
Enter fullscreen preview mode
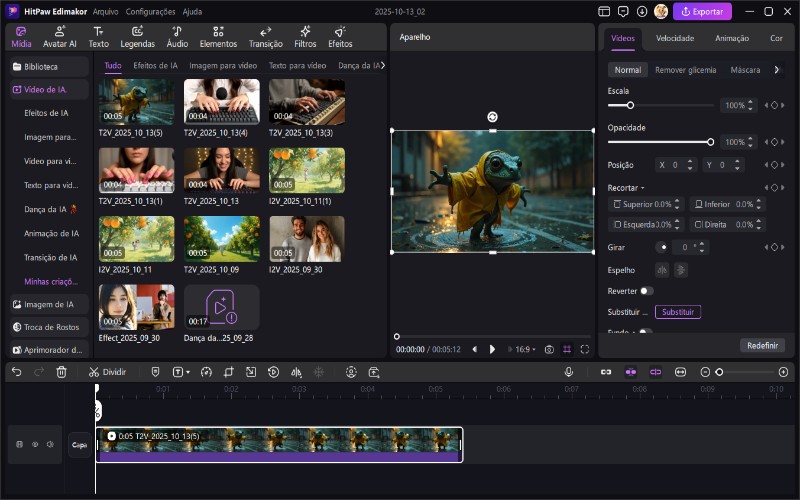(x=585, y=349)
